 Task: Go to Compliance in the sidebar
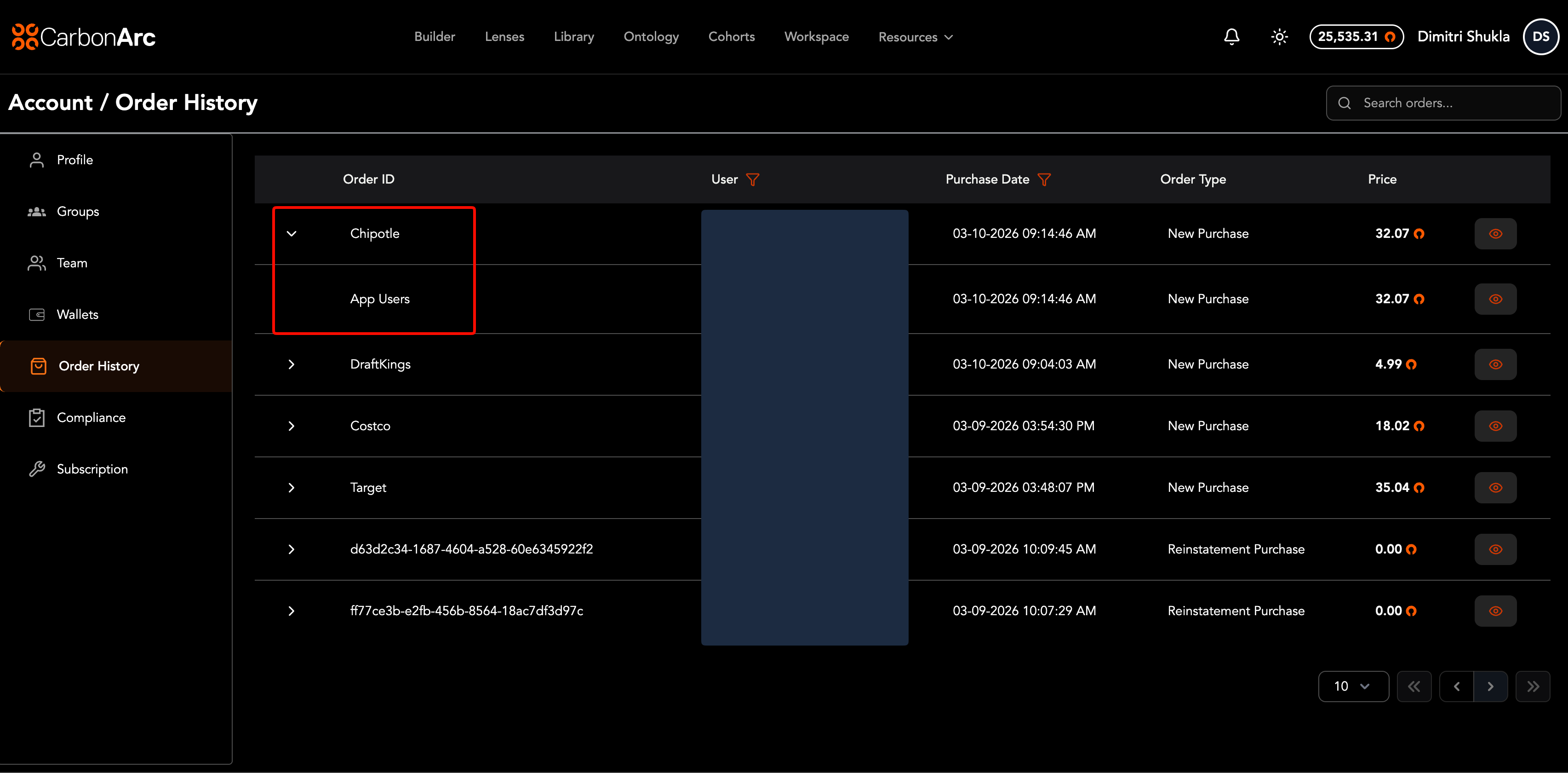[x=91, y=417]
